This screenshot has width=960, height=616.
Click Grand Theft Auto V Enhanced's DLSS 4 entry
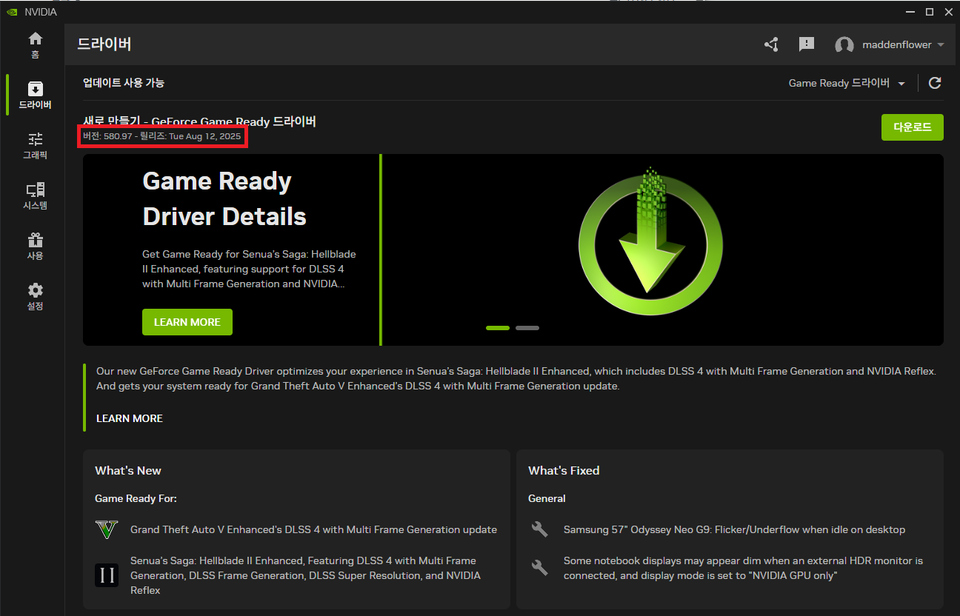pos(313,530)
